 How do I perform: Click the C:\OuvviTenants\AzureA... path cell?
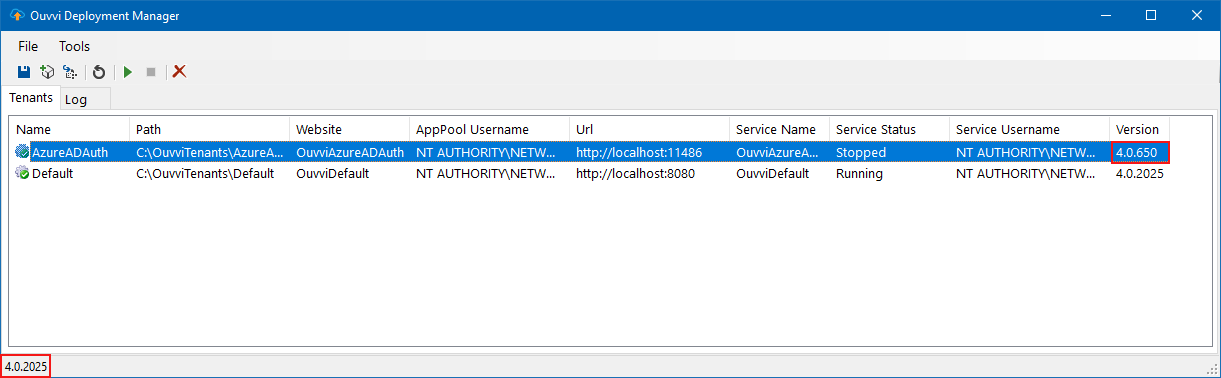[x=210, y=152]
